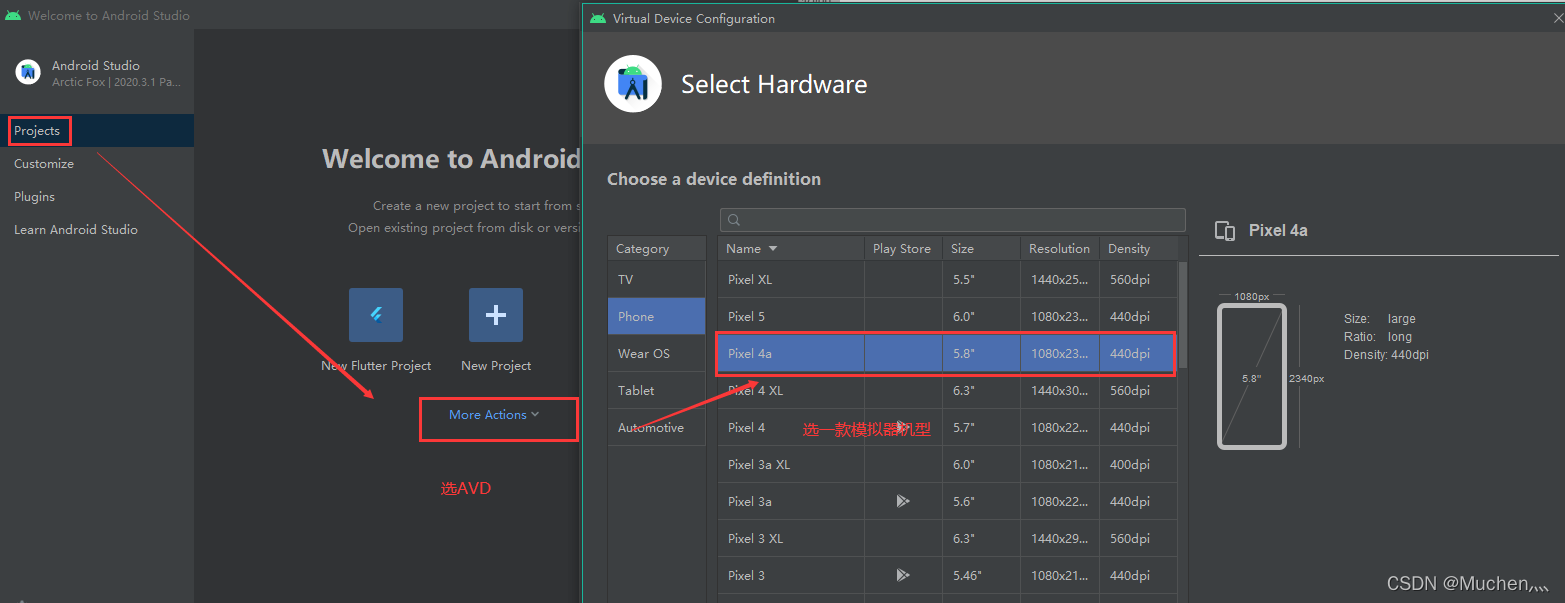Click the 5.46" size cell for Pixel 3

tap(981, 576)
